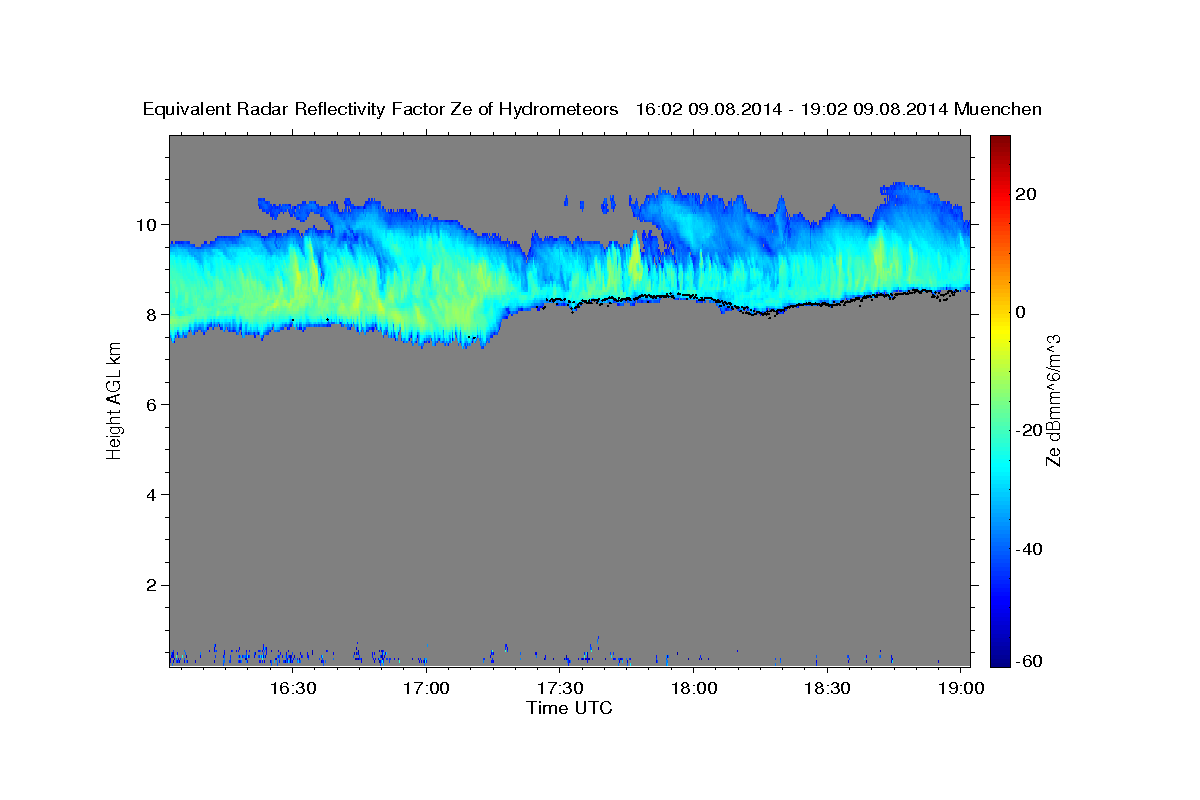Click the "Height AGL km" axis label
Image resolution: width=1200 pixels, height=800 pixels.
[114, 399]
